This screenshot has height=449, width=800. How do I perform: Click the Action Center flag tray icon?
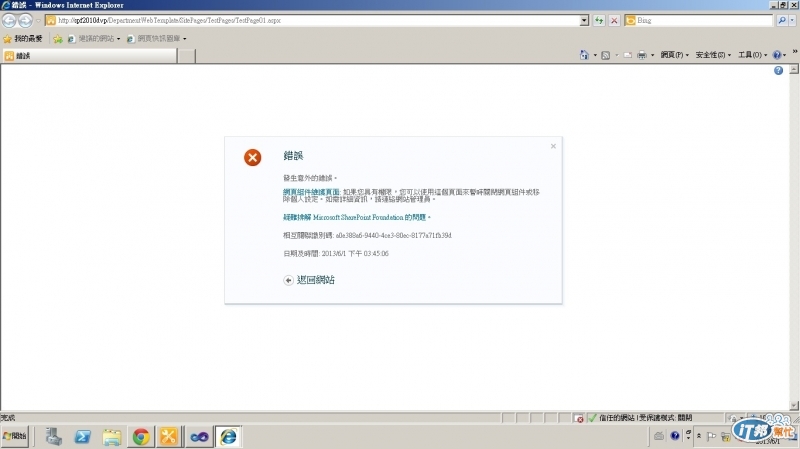click(x=712, y=436)
